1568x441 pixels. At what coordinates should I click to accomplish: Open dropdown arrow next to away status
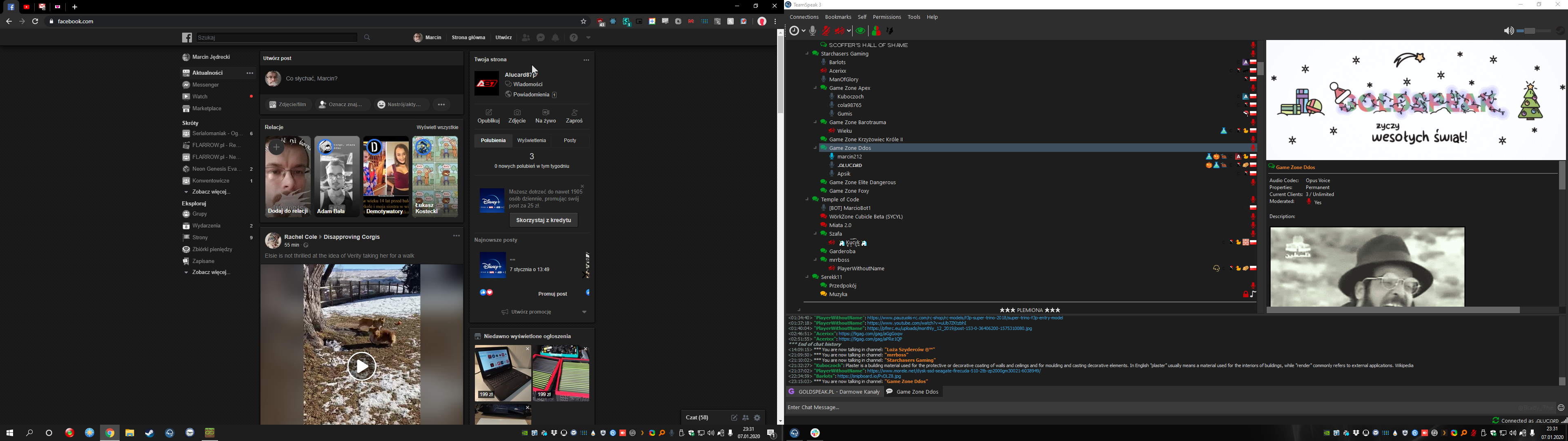(804, 31)
